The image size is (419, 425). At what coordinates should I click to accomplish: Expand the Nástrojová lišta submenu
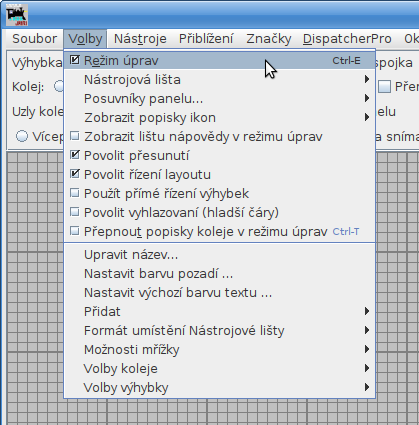tap(219, 80)
